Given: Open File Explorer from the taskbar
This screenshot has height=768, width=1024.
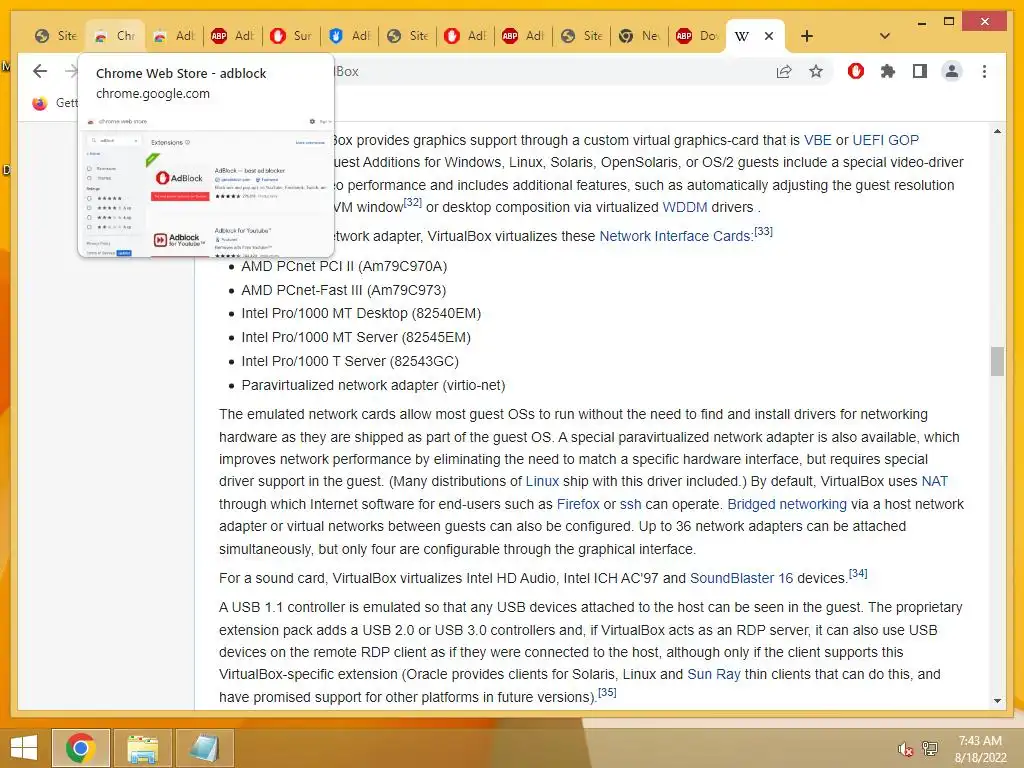Looking at the screenshot, I should (x=142, y=748).
